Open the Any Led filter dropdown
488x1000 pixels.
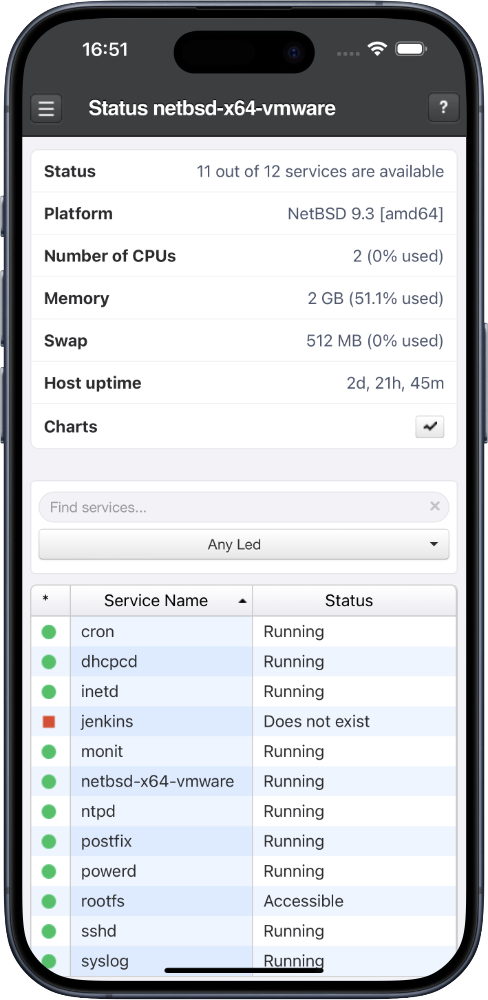tap(244, 545)
